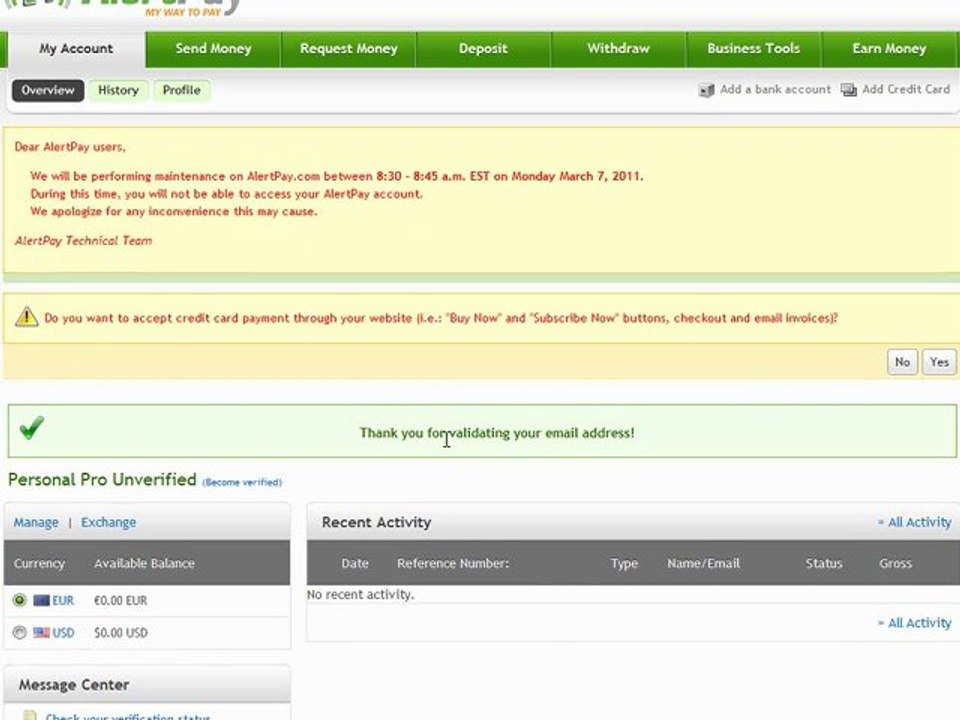
Task: Accept credit card payments with Yes
Action: tap(939, 362)
